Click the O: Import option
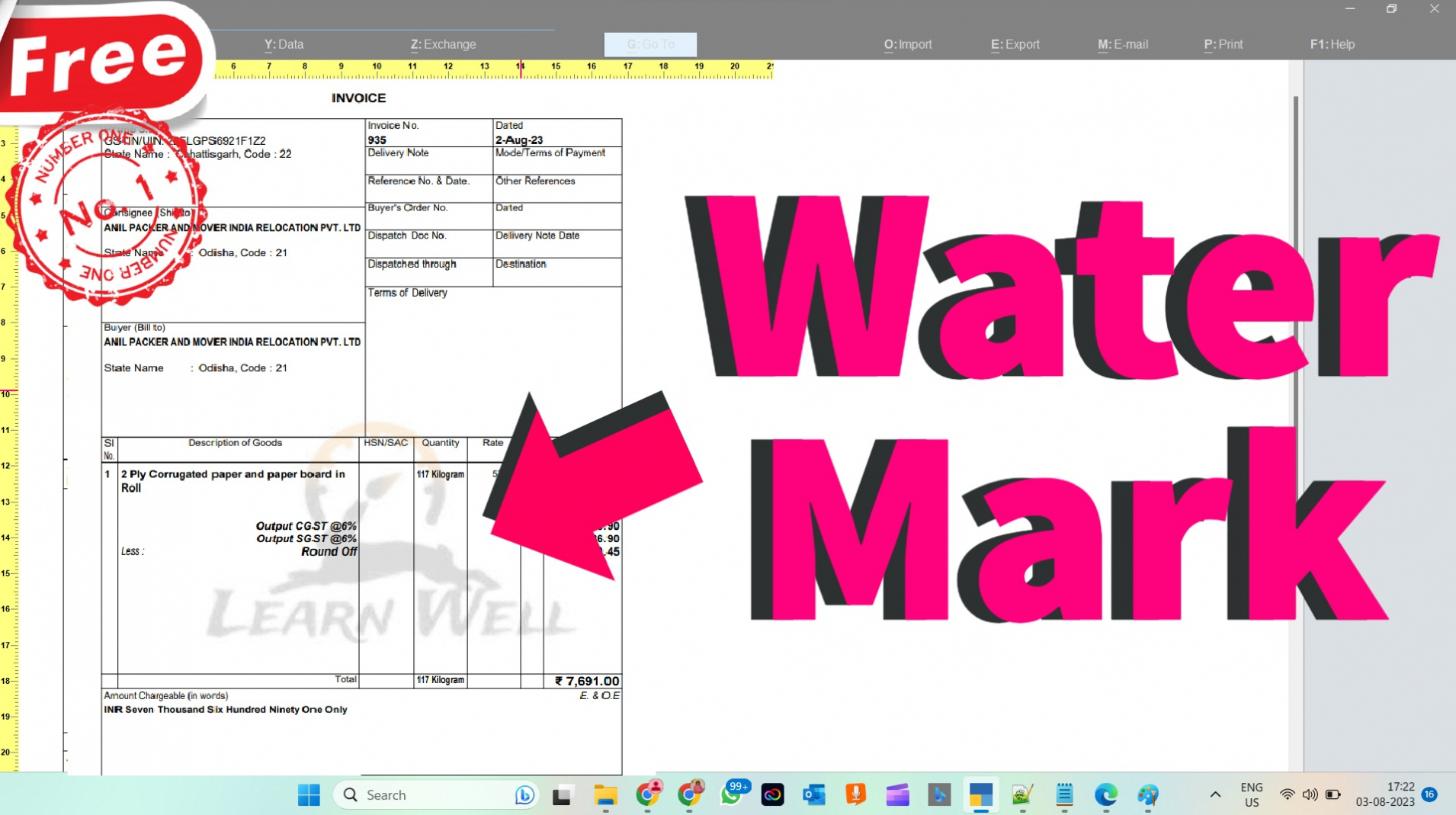The height and width of the screenshot is (815, 1456). [x=908, y=44]
